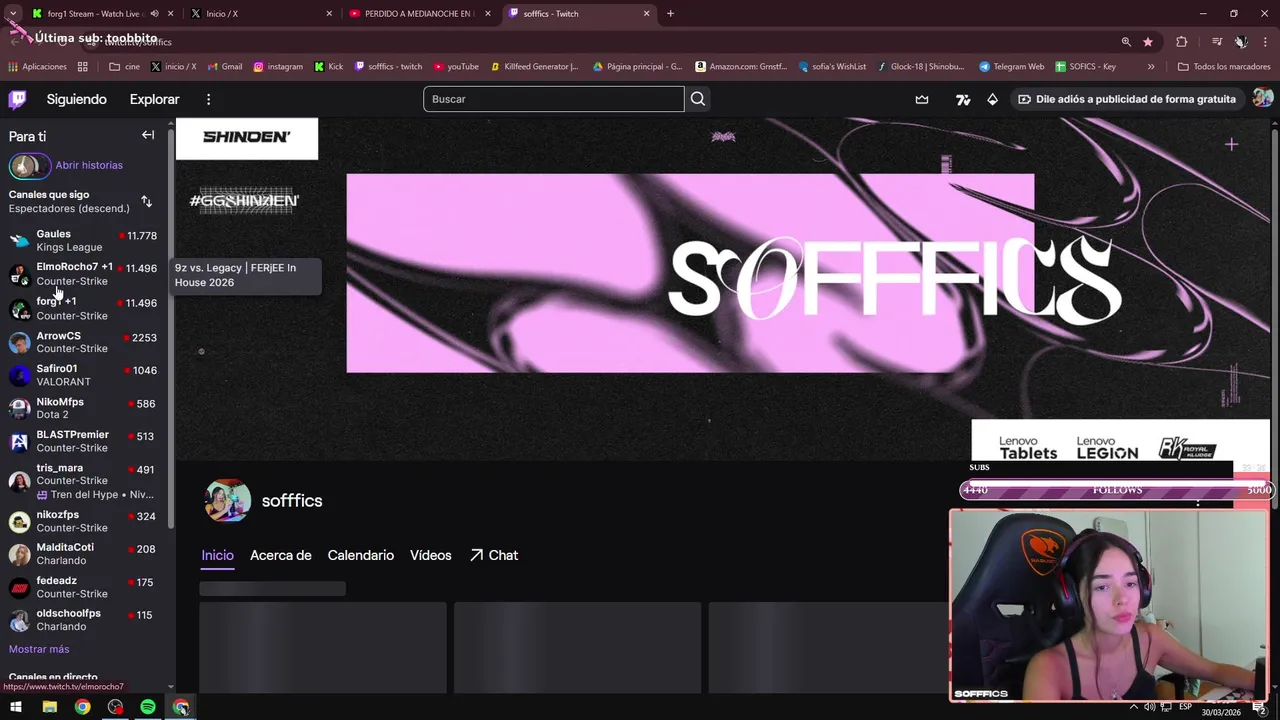
Task: Show more bookmarks chevron
Action: 1151,67
